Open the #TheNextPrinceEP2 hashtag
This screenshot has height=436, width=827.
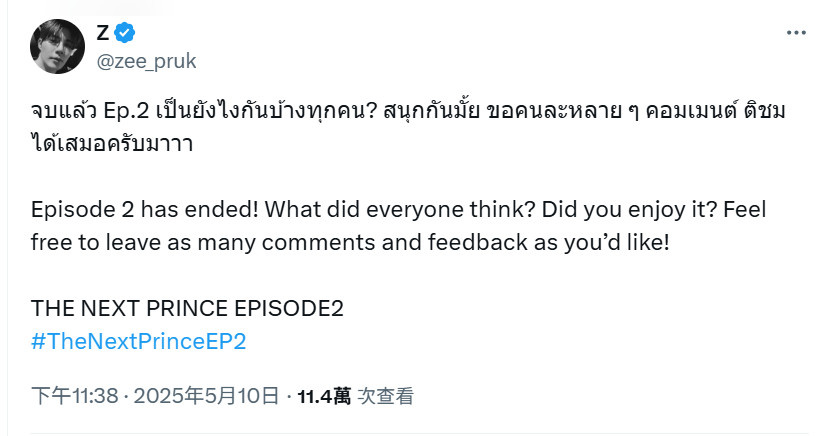(x=138, y=342)
